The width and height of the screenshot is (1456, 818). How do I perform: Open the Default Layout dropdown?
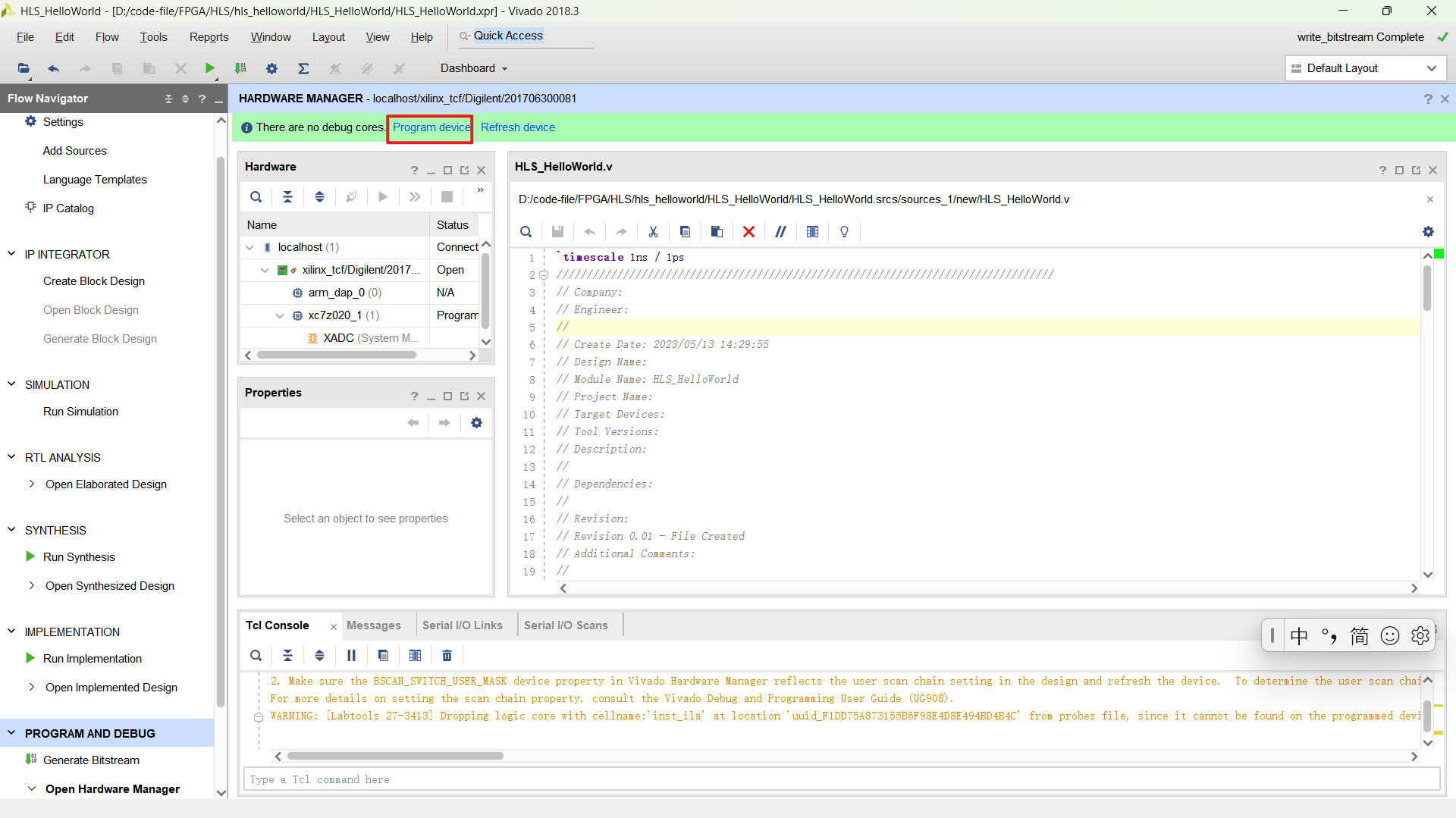(1366, 68)
